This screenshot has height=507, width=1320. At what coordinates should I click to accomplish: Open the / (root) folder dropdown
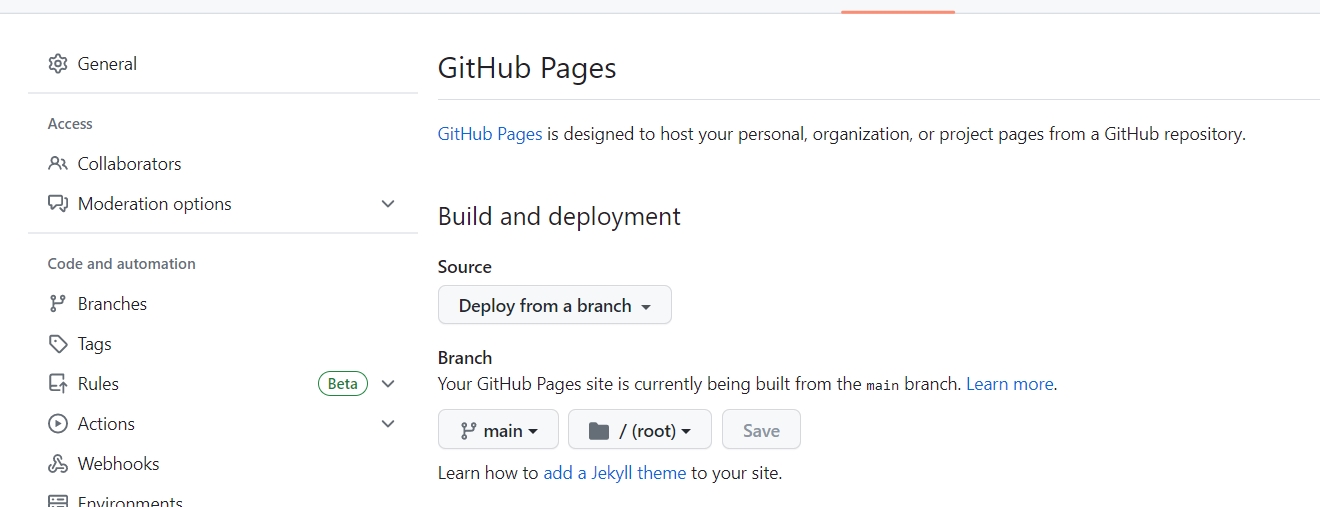[640, 429]
